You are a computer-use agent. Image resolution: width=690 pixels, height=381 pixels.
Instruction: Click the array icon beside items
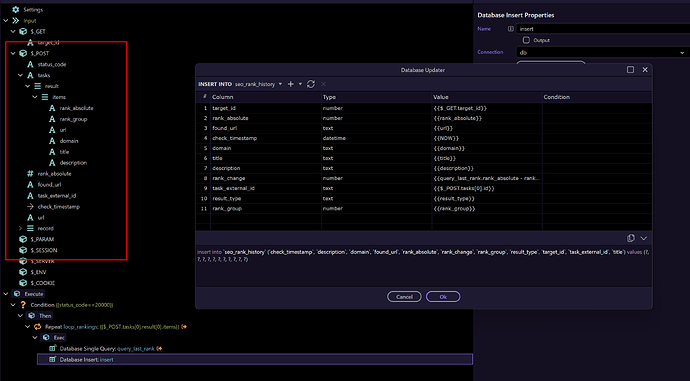point(45,97)
